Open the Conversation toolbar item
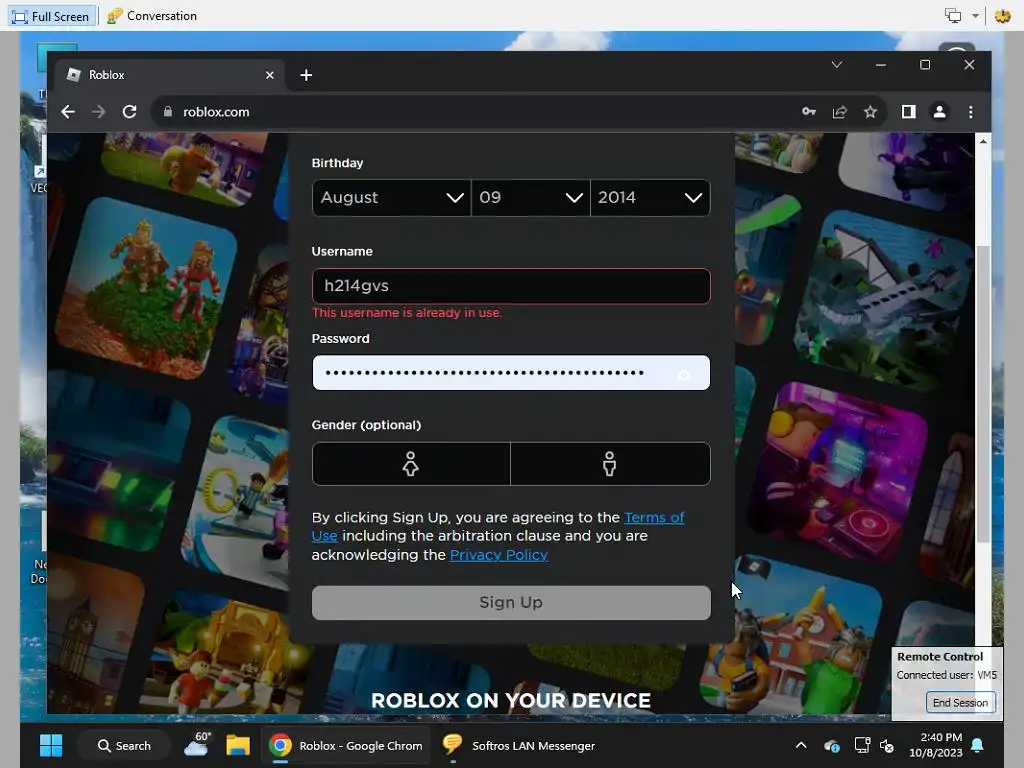1024x768 pixels. tap(152, 16)
